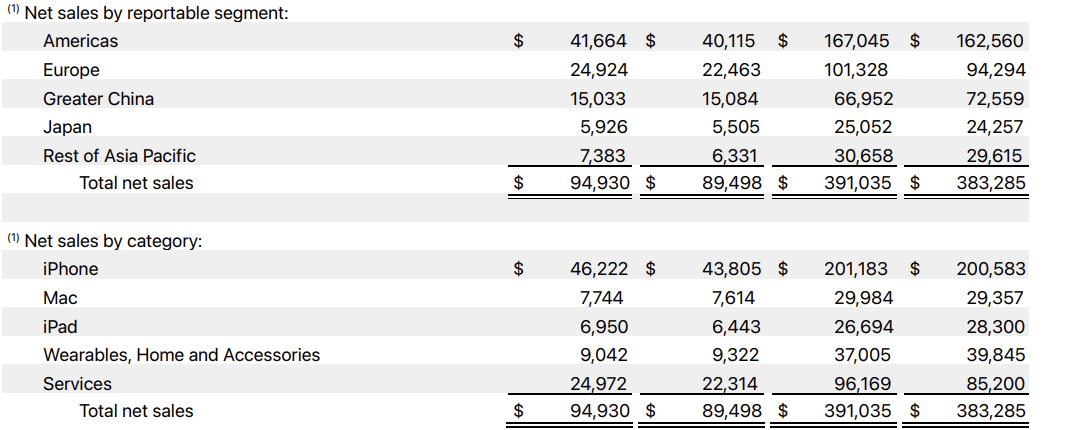The image size is (1075, 430).
Task: Click the Greater China row label
Action: (98, 99)
